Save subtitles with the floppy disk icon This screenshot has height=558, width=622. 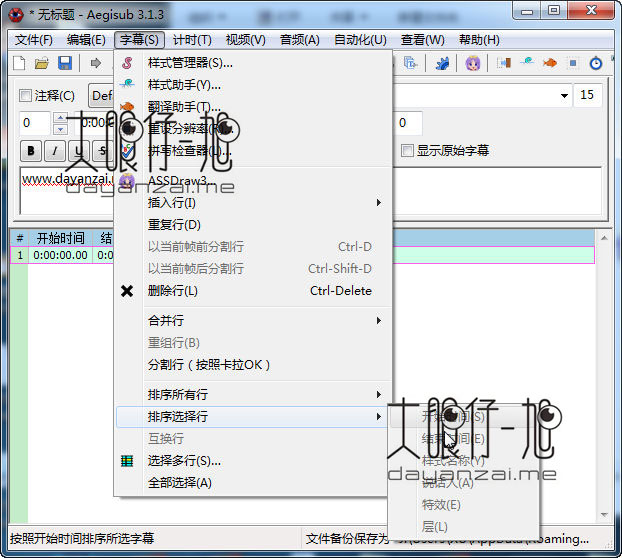tap(65, 63)
